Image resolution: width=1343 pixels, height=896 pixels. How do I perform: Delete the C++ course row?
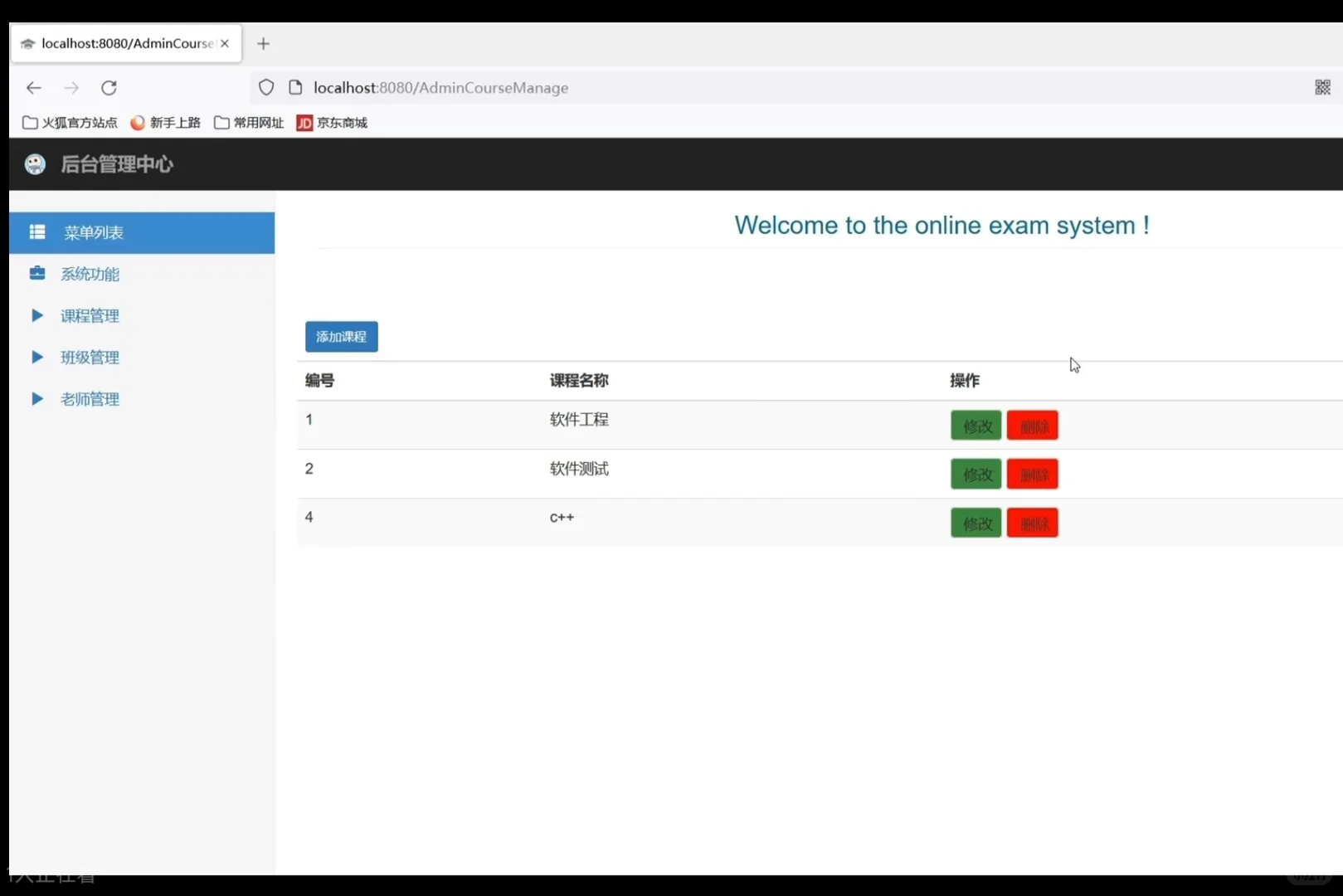(x=1033, y=523)
